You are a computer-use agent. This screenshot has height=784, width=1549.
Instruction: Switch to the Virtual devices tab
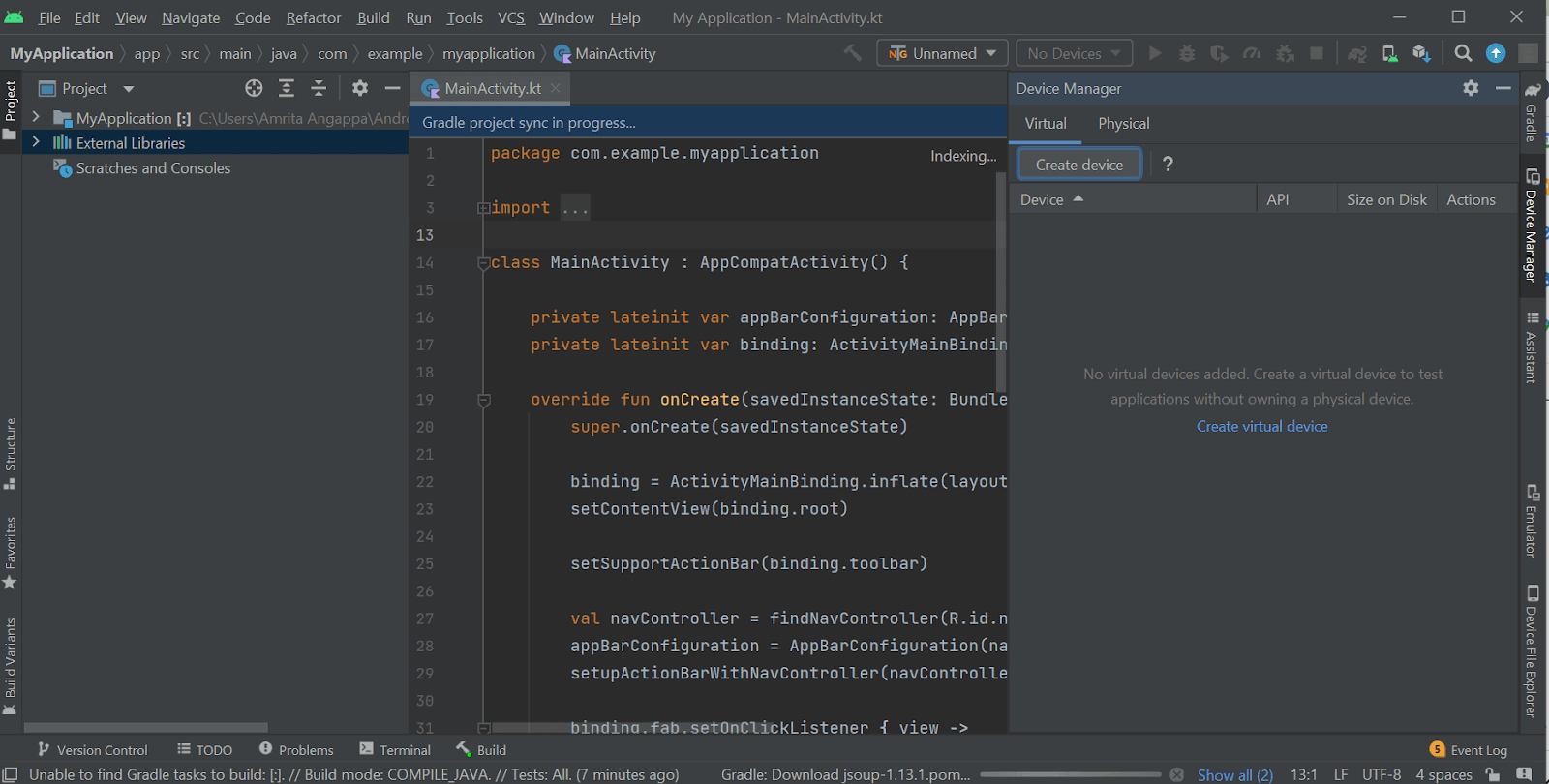(x=1046, y=124)
